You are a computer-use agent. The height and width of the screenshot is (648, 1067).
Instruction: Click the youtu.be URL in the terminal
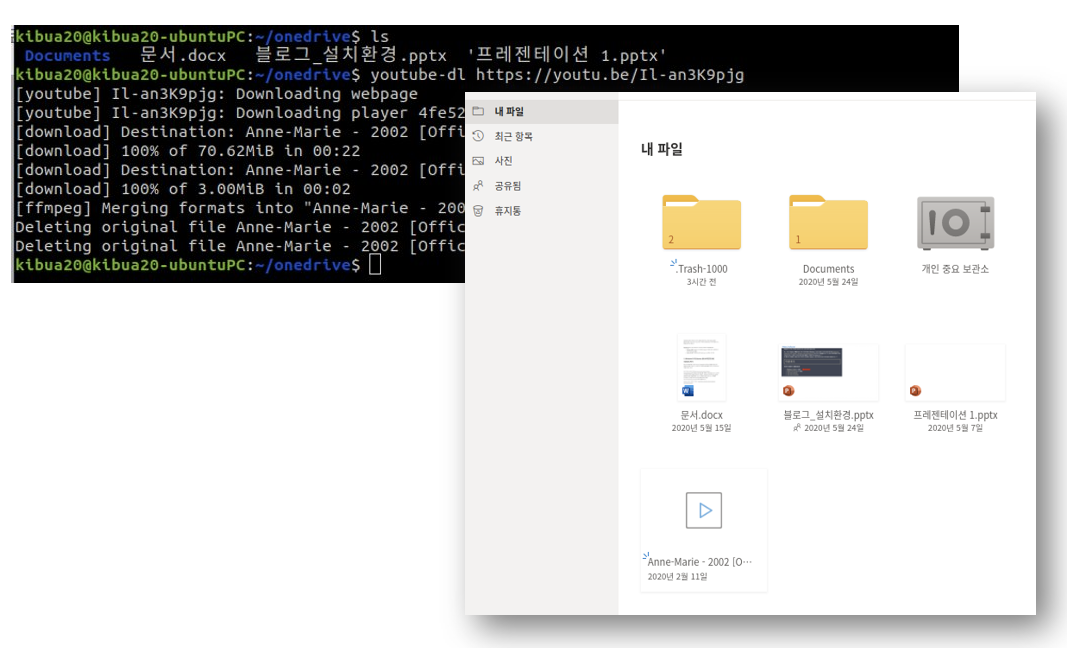[610, 75]
